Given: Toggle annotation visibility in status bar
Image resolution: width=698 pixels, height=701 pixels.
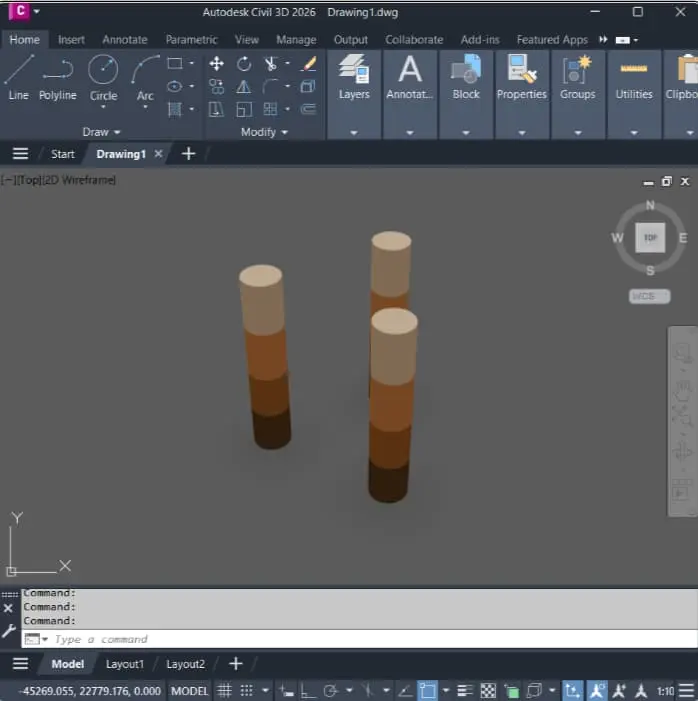Looking at the screenshot, I should [597, 691].
